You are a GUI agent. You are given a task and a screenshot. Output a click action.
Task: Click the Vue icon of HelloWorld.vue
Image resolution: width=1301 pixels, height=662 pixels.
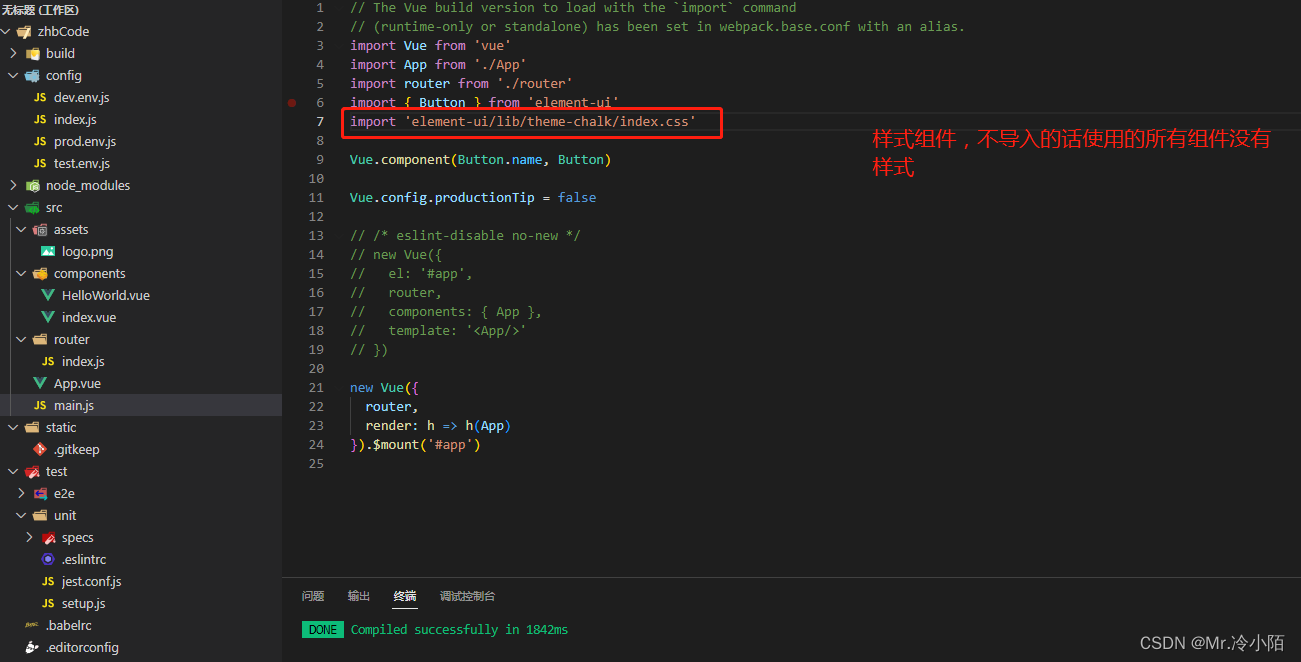click(48, 295)
